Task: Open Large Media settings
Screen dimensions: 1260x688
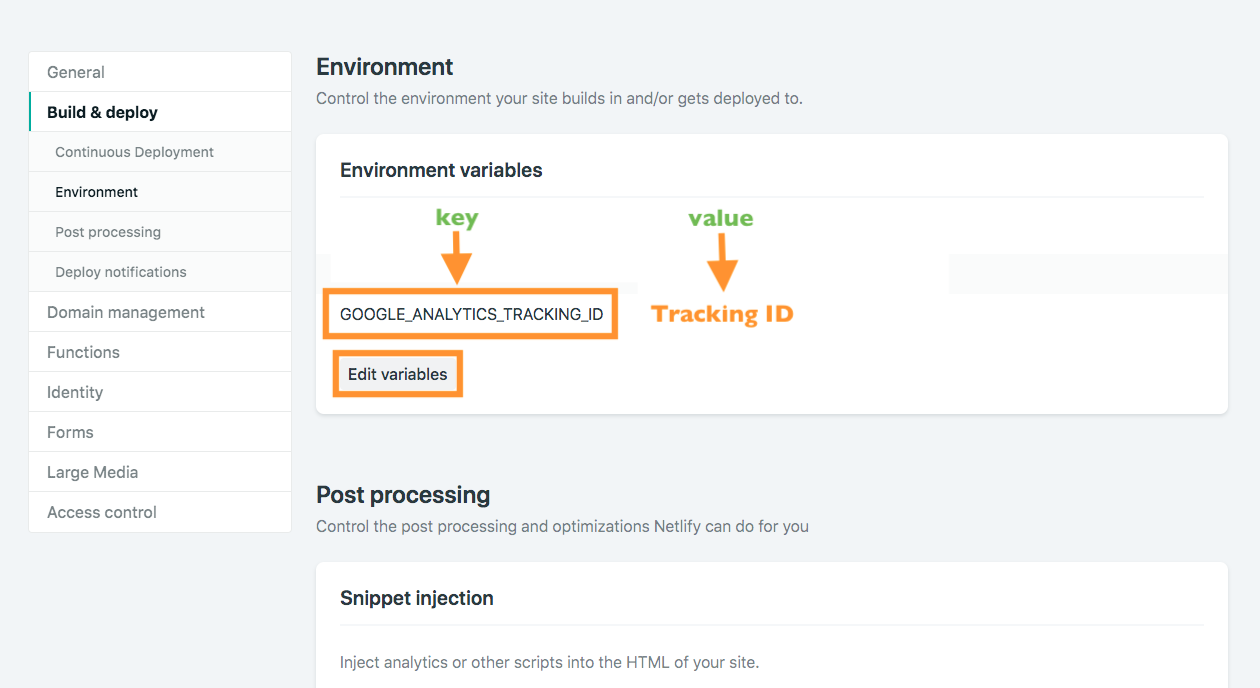Action: click(92, 472)
